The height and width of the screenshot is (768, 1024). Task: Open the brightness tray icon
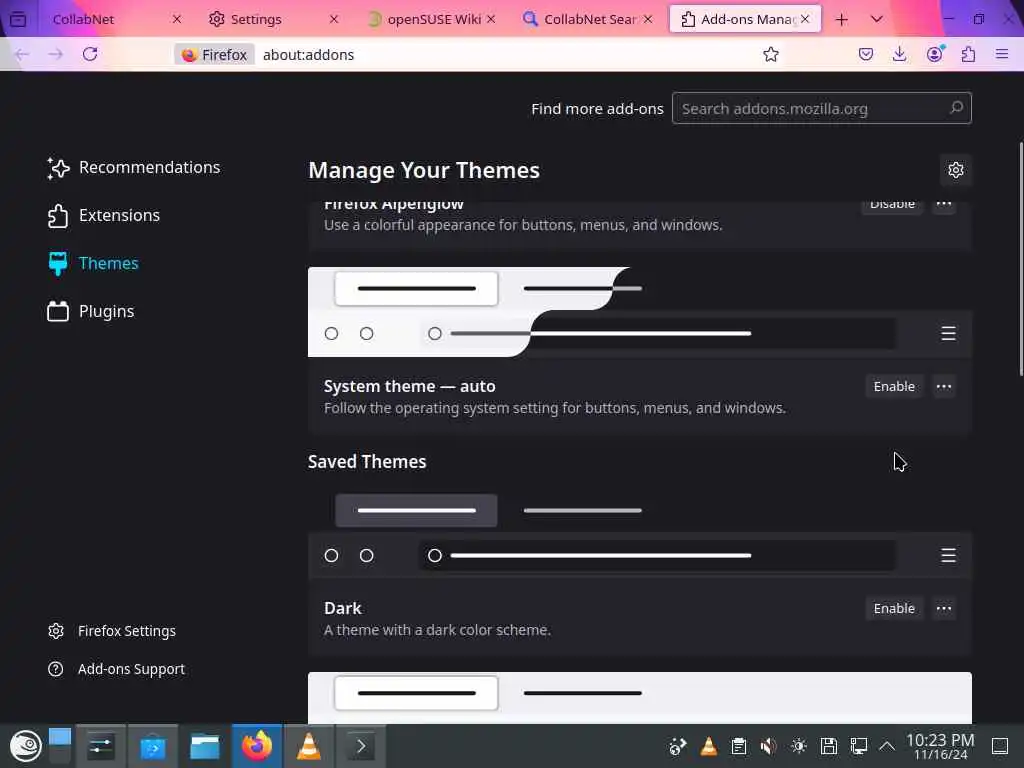[799, 746]
